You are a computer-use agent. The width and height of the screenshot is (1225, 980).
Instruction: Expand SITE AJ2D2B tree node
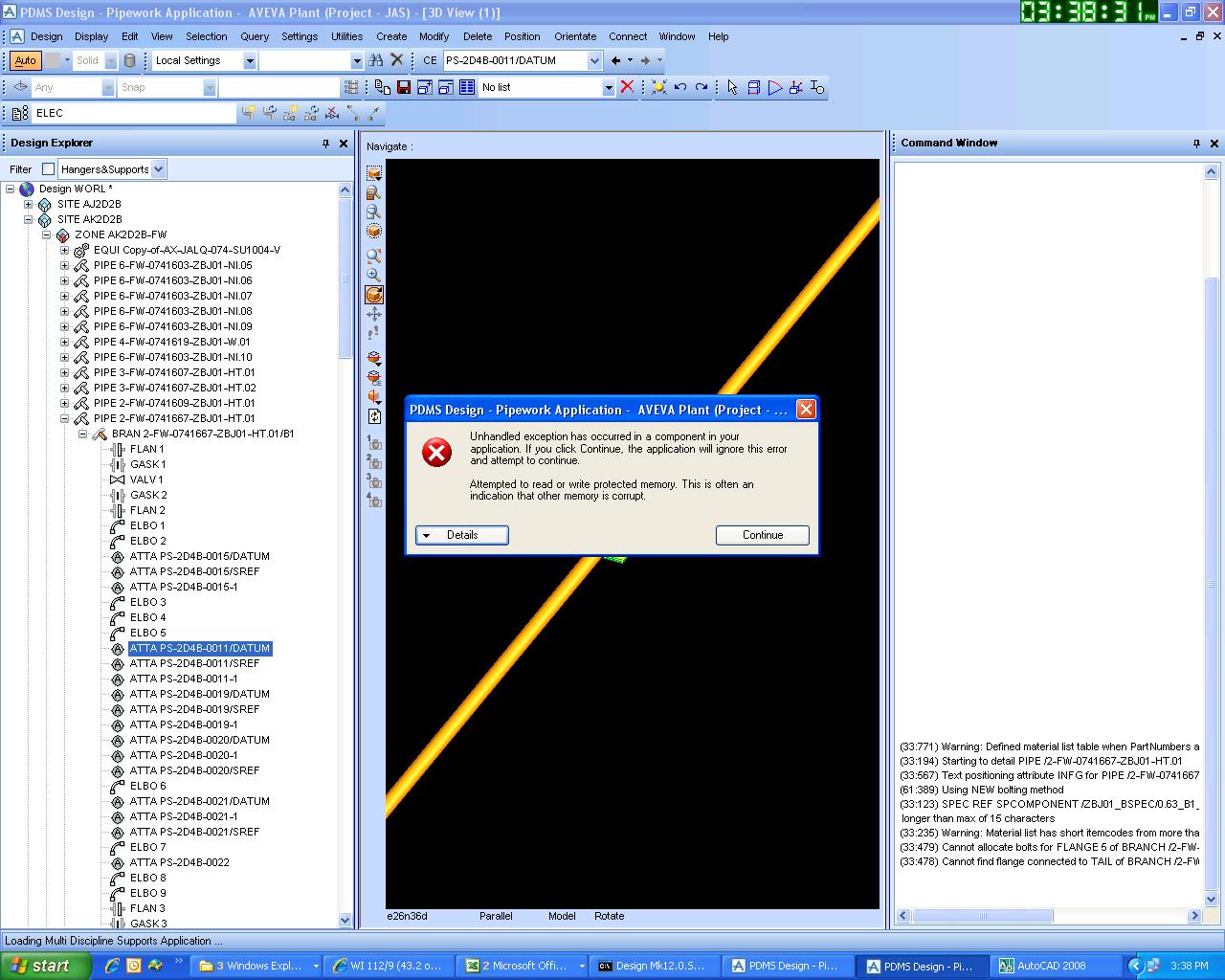coord(28,204)
